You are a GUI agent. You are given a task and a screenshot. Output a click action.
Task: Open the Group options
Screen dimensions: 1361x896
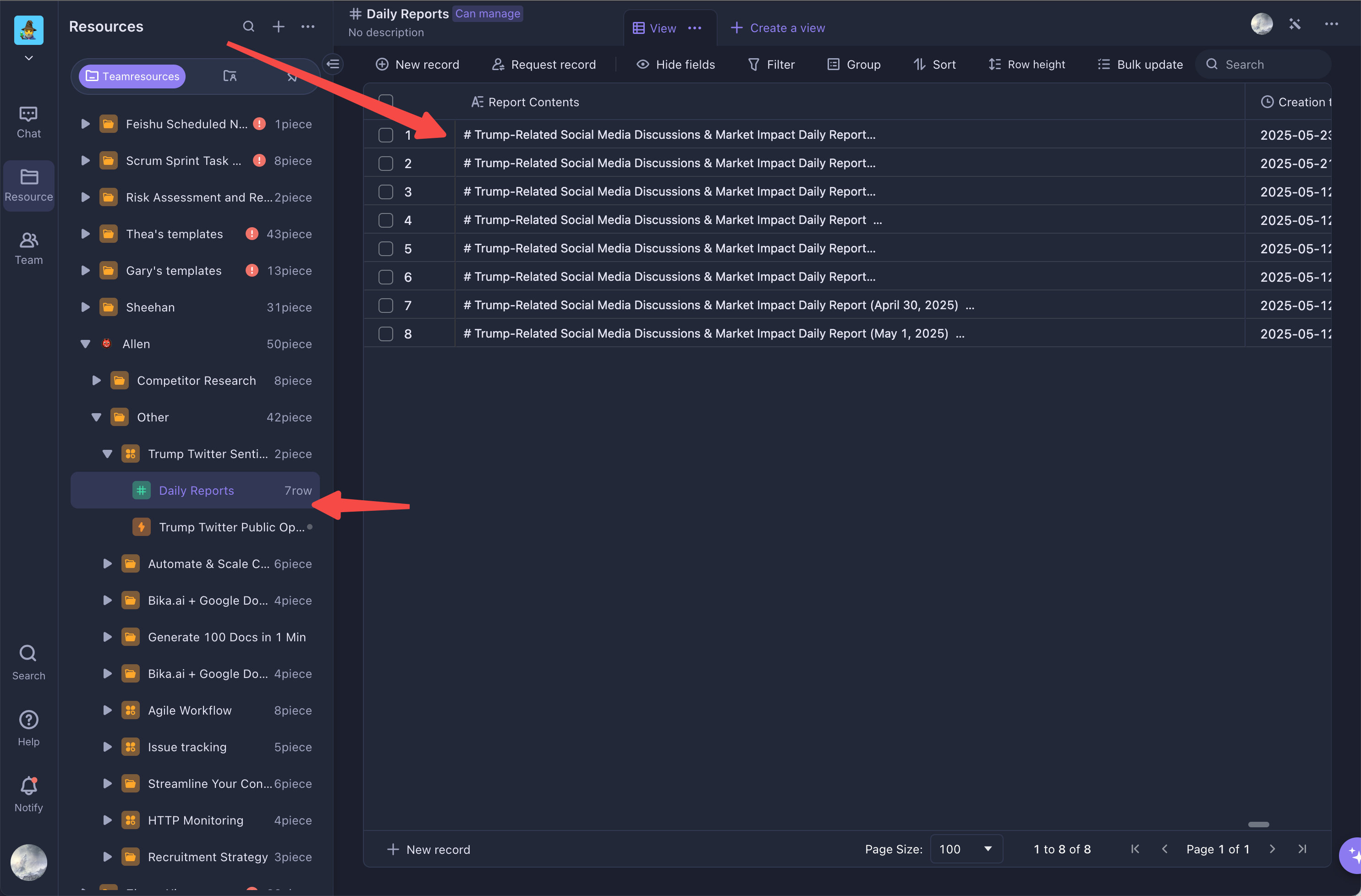tap(854, 65)
